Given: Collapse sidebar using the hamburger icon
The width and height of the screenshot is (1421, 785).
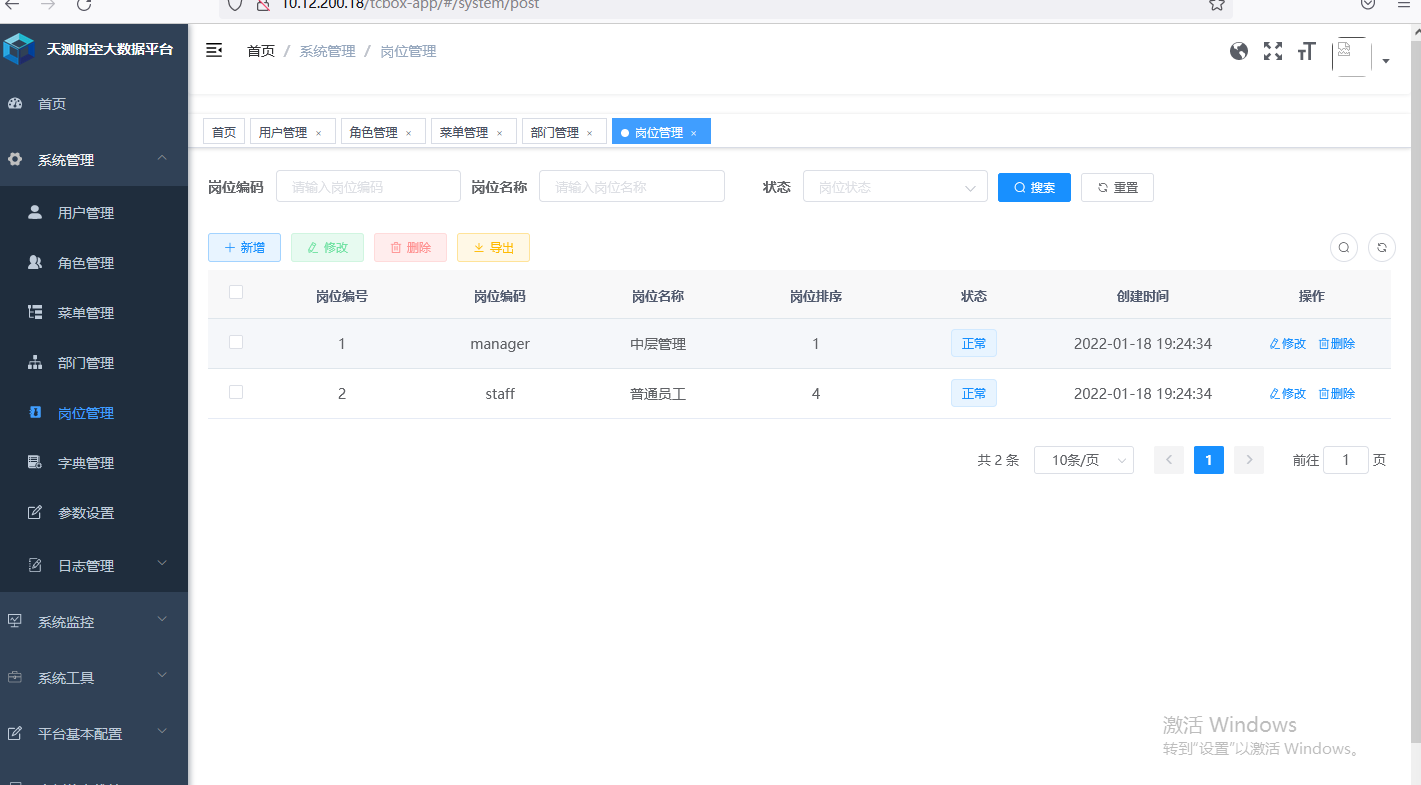Looking at the screenshot, I should [x=214, y=50].
